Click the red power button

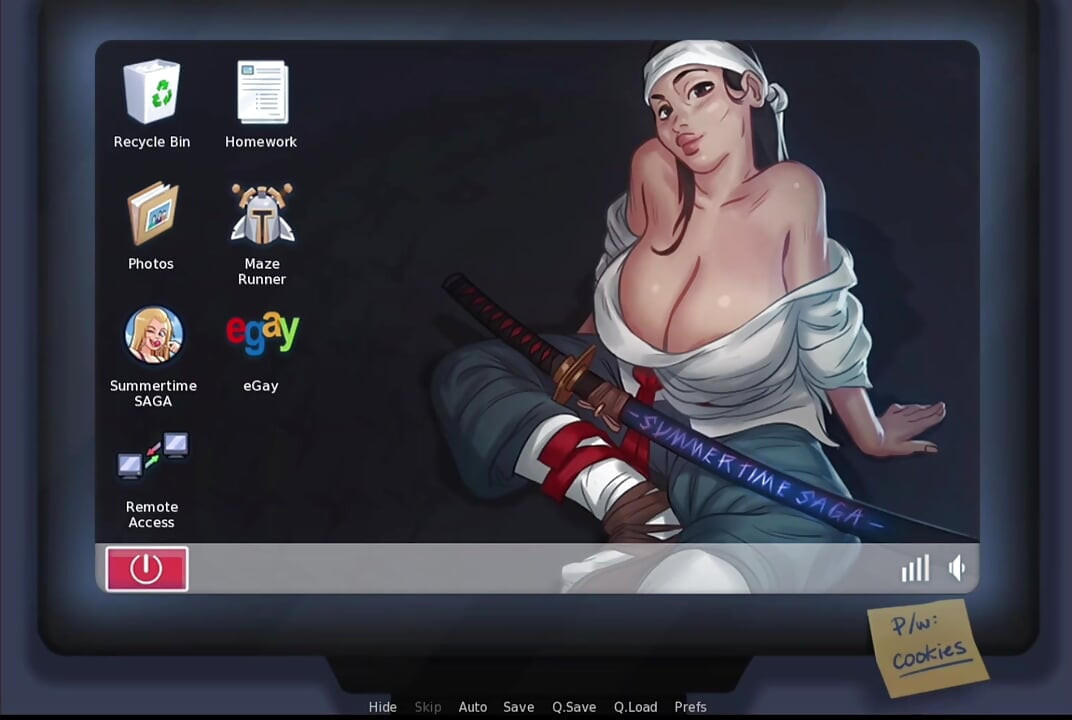(x=147, y=569)
